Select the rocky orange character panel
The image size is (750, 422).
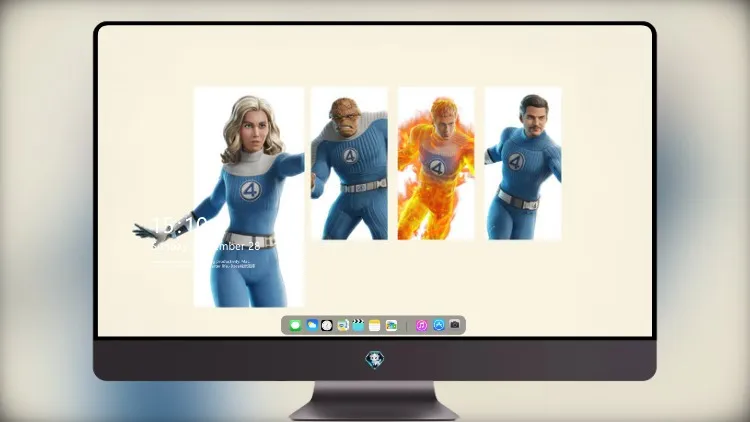pos(349,163)
